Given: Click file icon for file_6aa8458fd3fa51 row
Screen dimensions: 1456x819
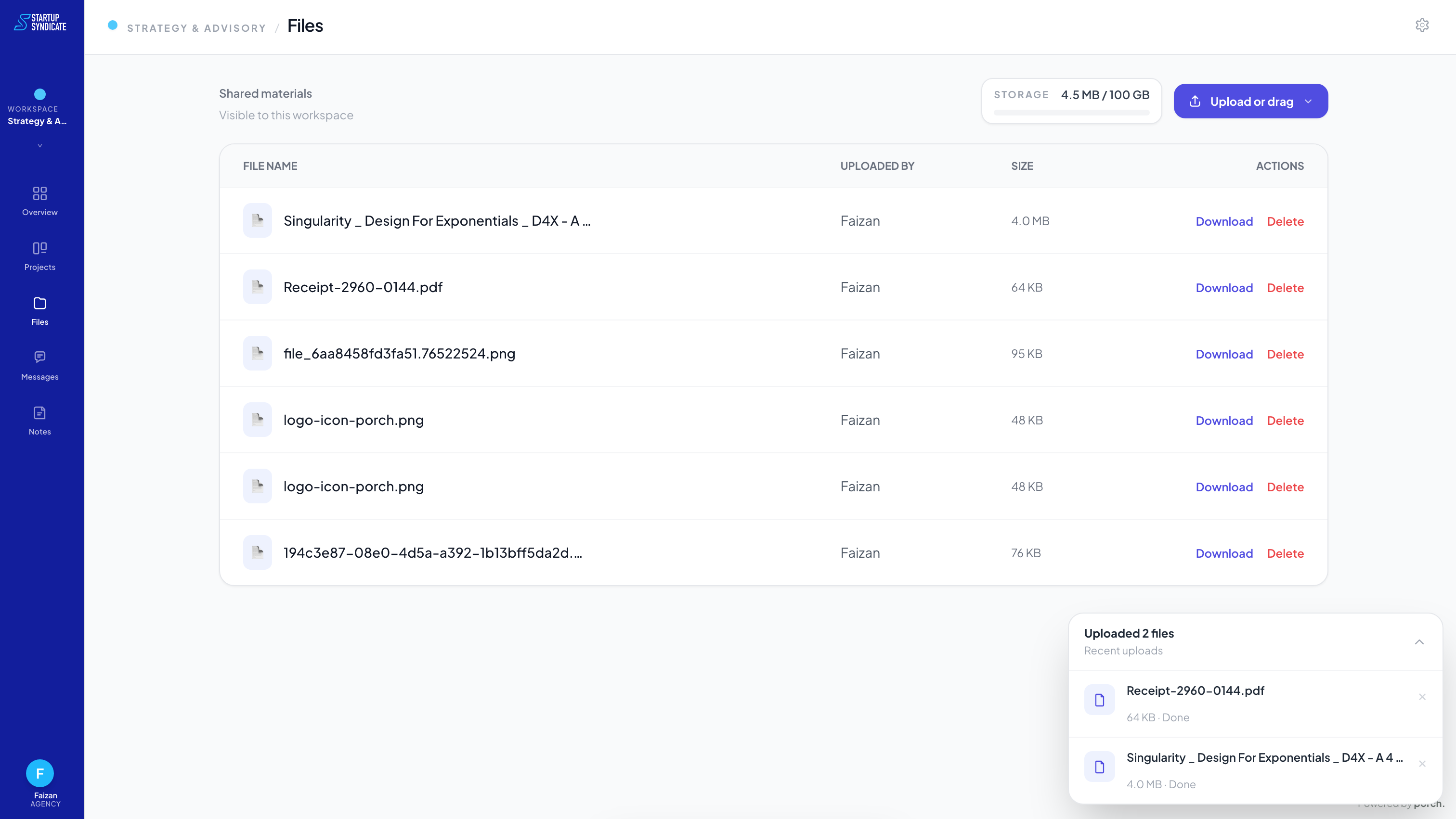Looking at the screenshot, I should click(257, 353).
